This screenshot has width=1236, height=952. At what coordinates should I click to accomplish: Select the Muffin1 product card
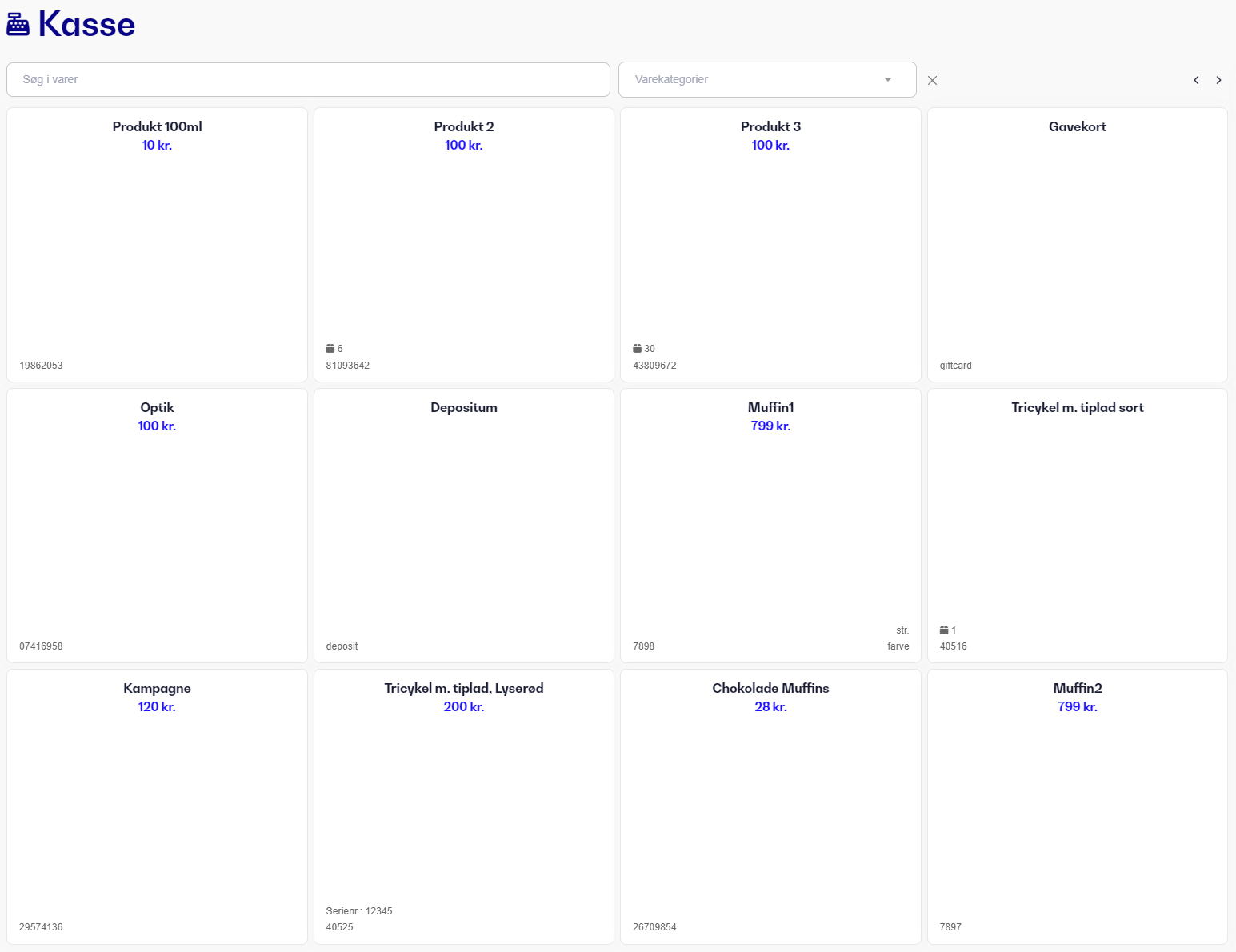coord(770,526)
